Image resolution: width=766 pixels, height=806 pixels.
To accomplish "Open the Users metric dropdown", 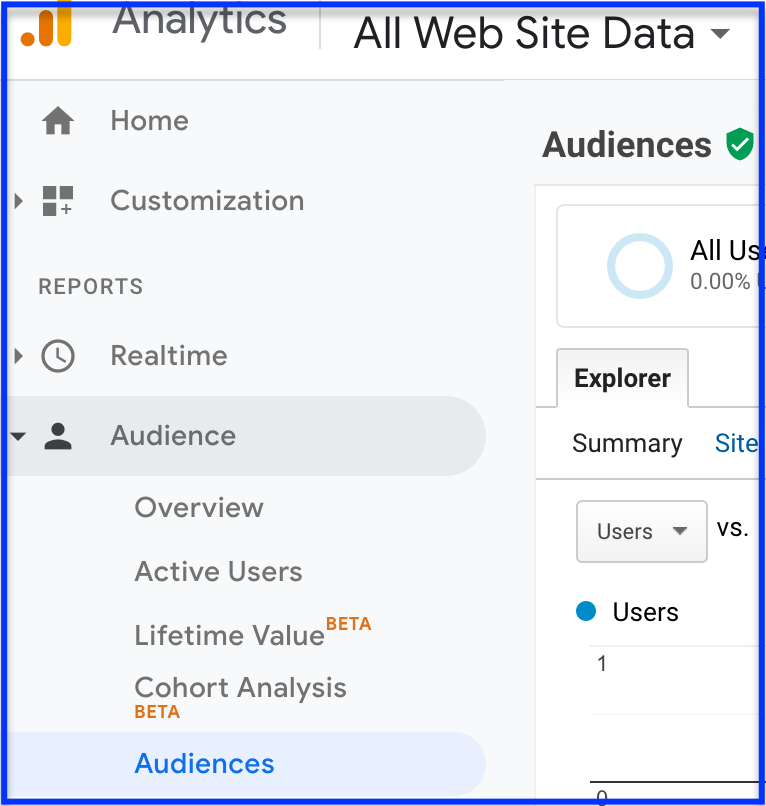I will point(642,531).
